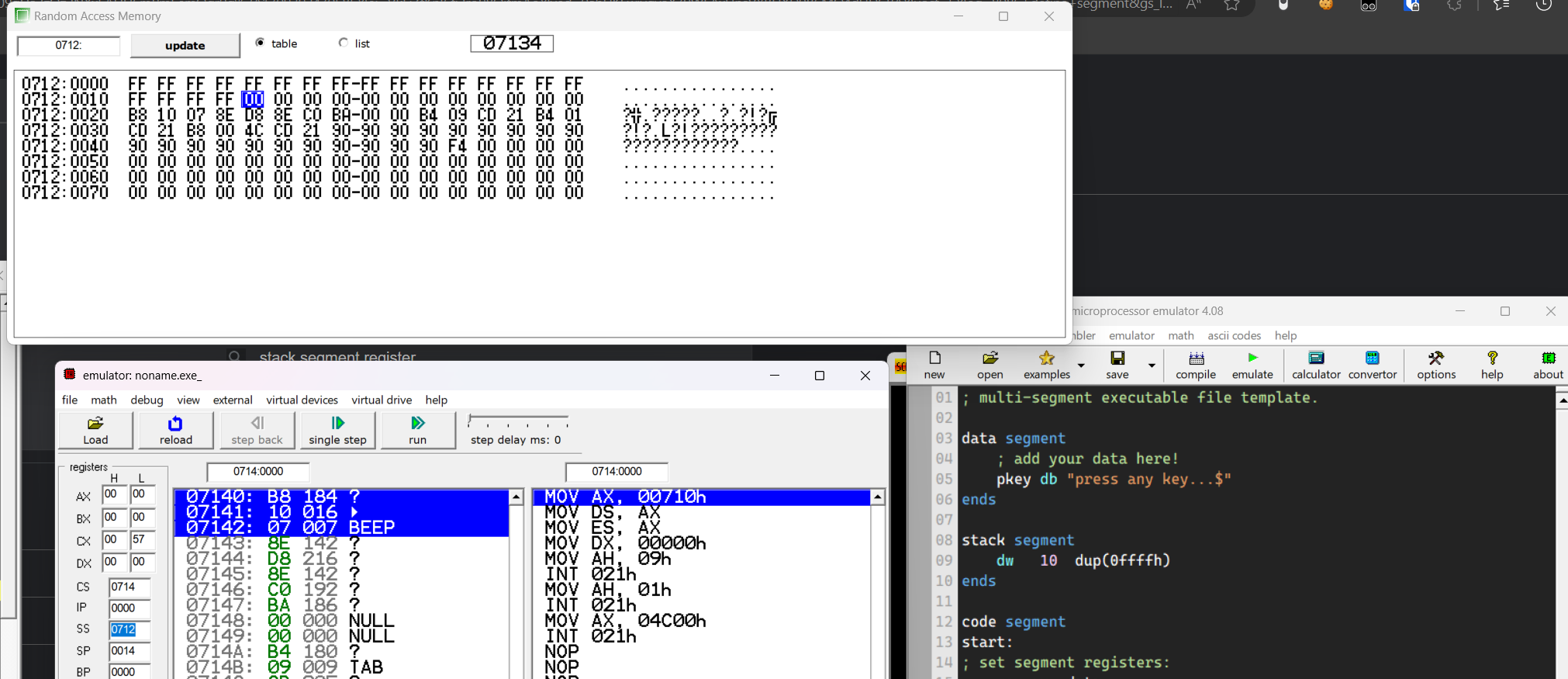Image resolution: width=1568 pixels, height=679 pixels.
Task: Click the CX low register field showing 57
Action: coord(143,539)
